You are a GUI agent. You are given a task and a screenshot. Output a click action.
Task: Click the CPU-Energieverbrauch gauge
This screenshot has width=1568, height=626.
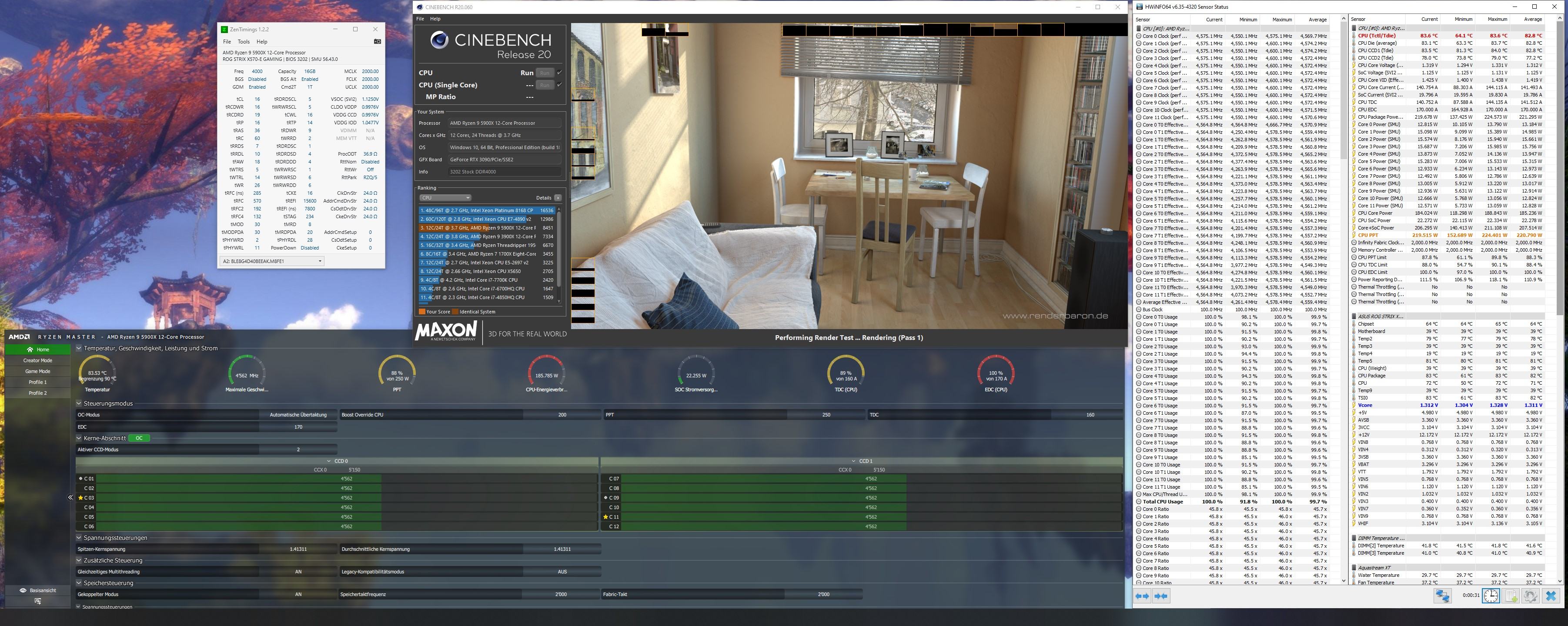click(x=547, y=373)
